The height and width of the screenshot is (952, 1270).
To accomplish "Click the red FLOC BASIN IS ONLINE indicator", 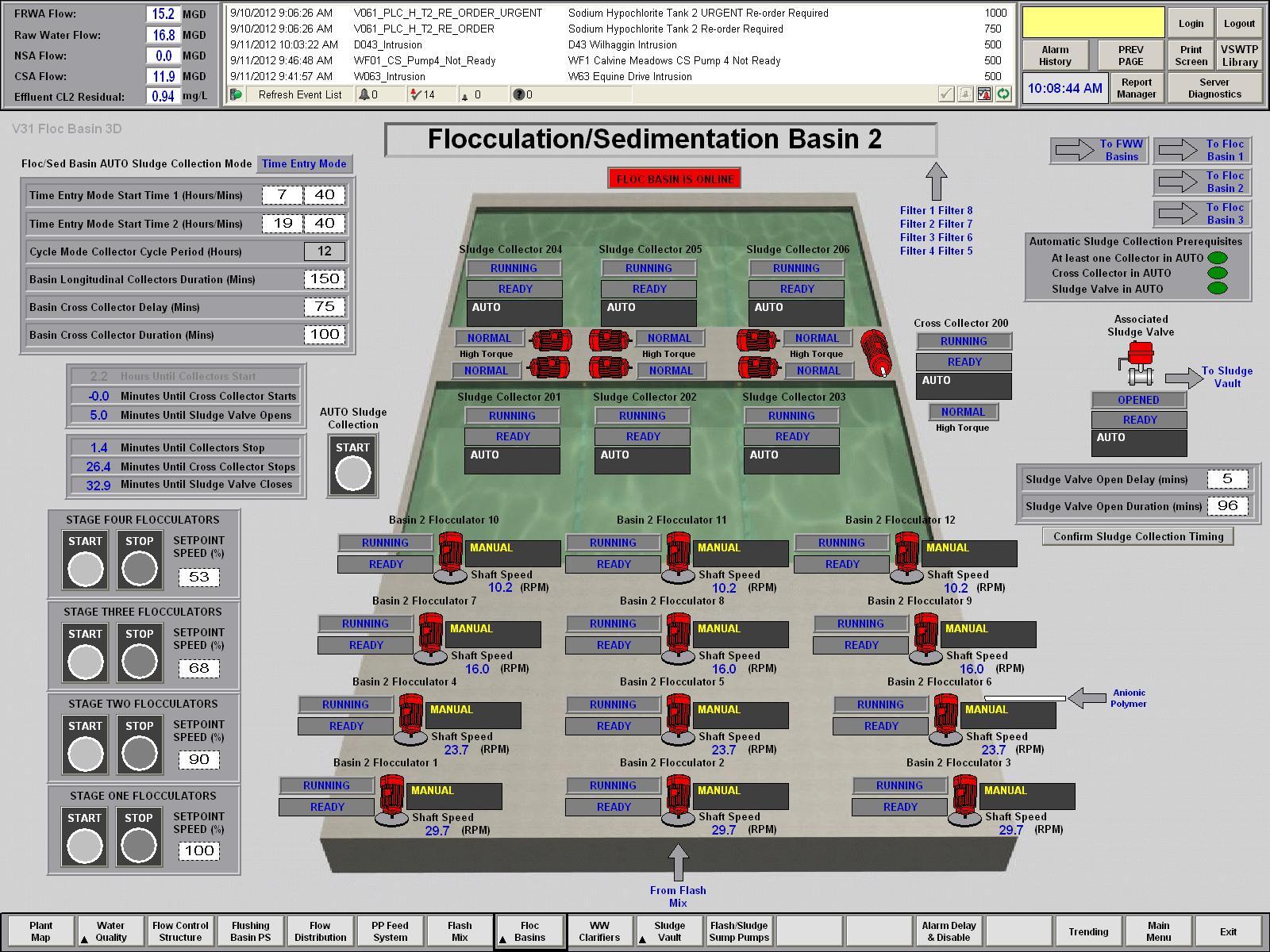I will click(675, 178).
